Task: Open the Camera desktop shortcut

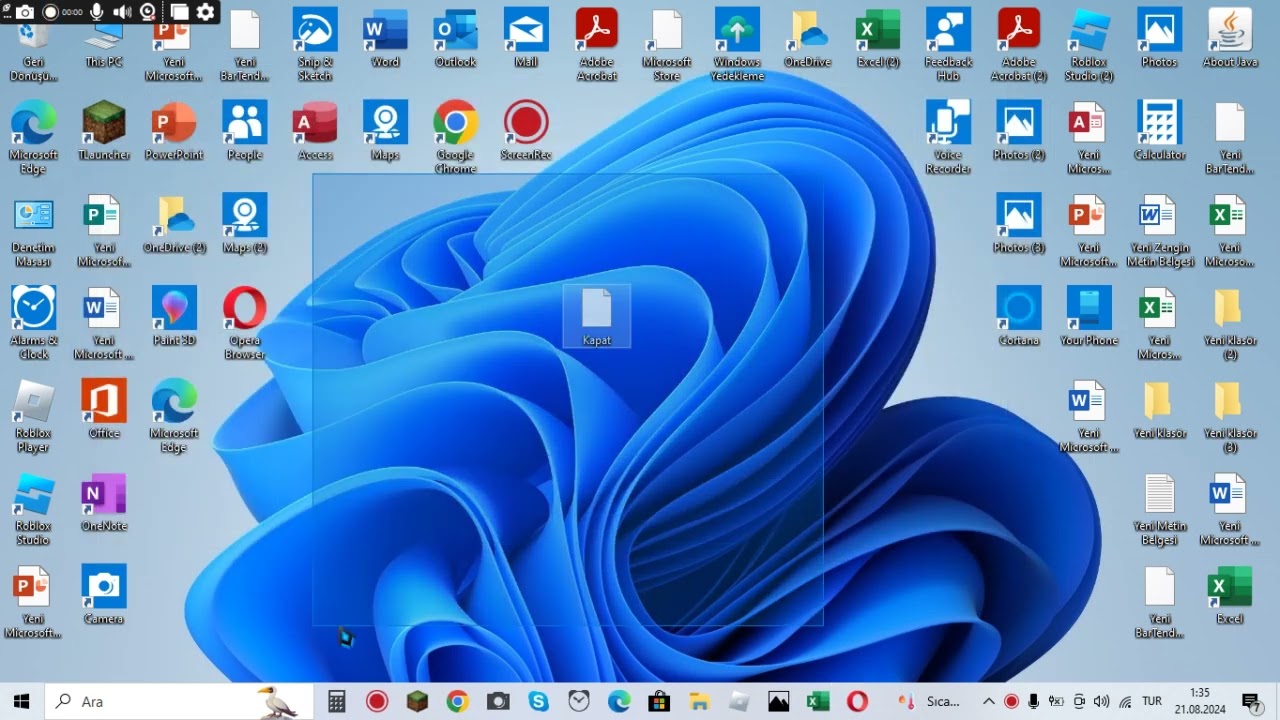Action: click(x=103, y=596)
